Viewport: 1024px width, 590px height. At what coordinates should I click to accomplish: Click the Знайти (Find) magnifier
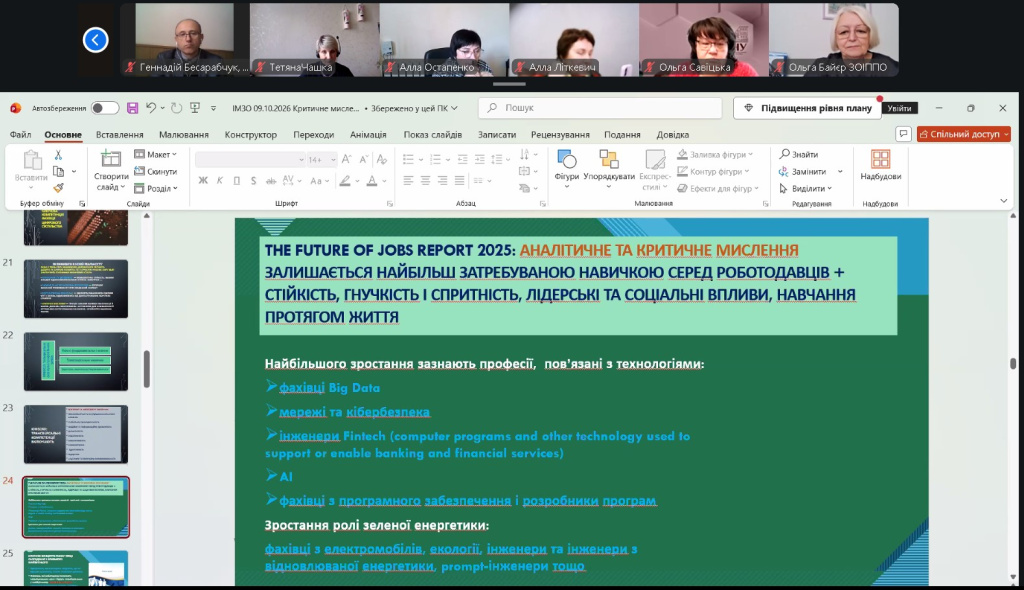click(799, 154)
